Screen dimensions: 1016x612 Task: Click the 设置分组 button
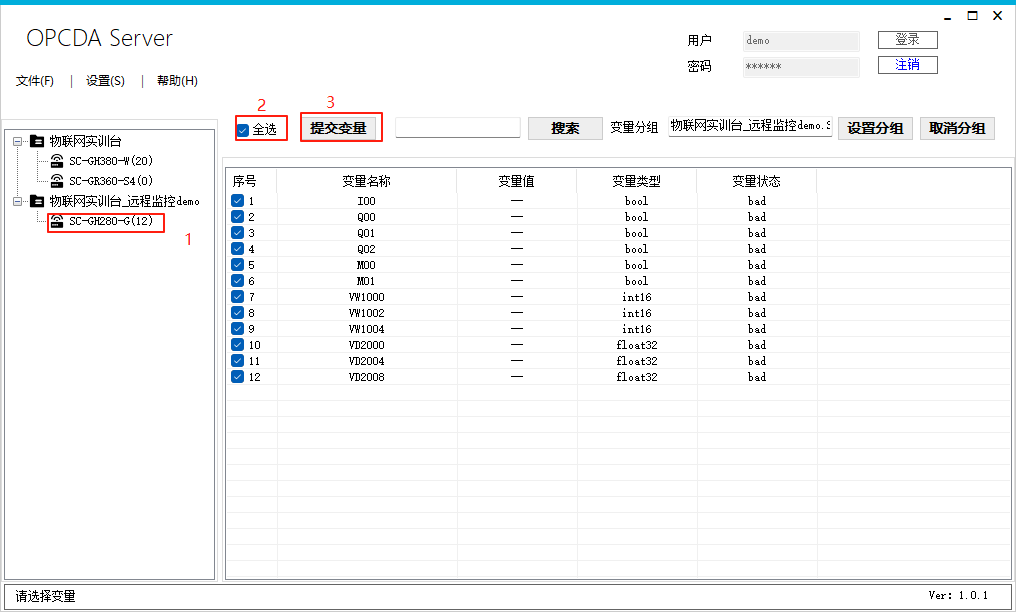875,128
